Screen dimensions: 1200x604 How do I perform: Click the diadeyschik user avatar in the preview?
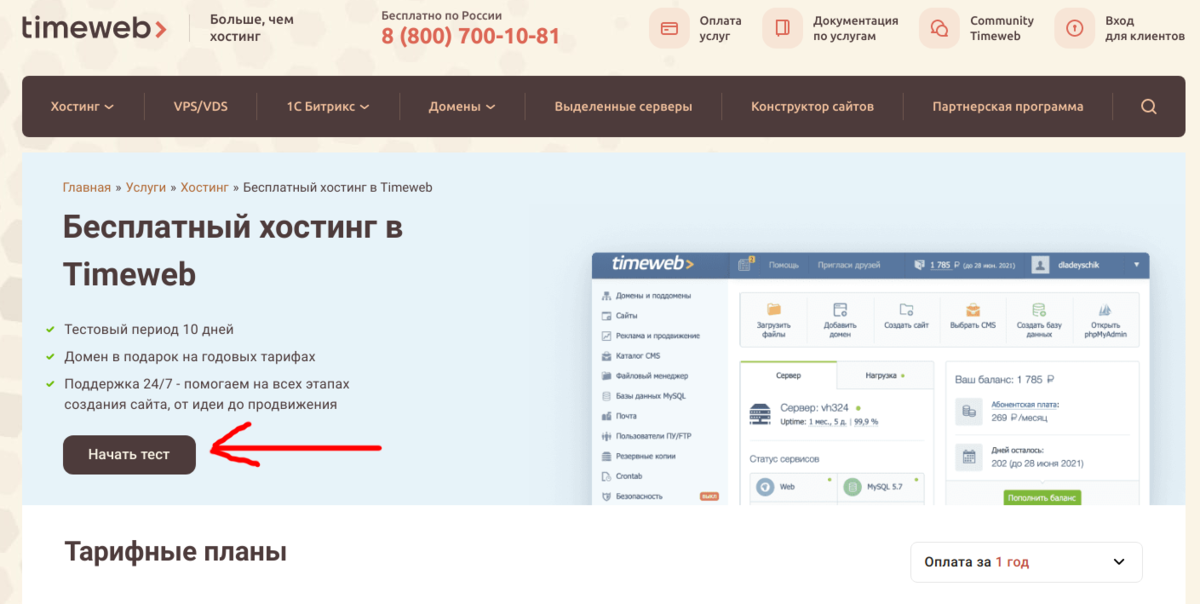(x=1040, y=265)
